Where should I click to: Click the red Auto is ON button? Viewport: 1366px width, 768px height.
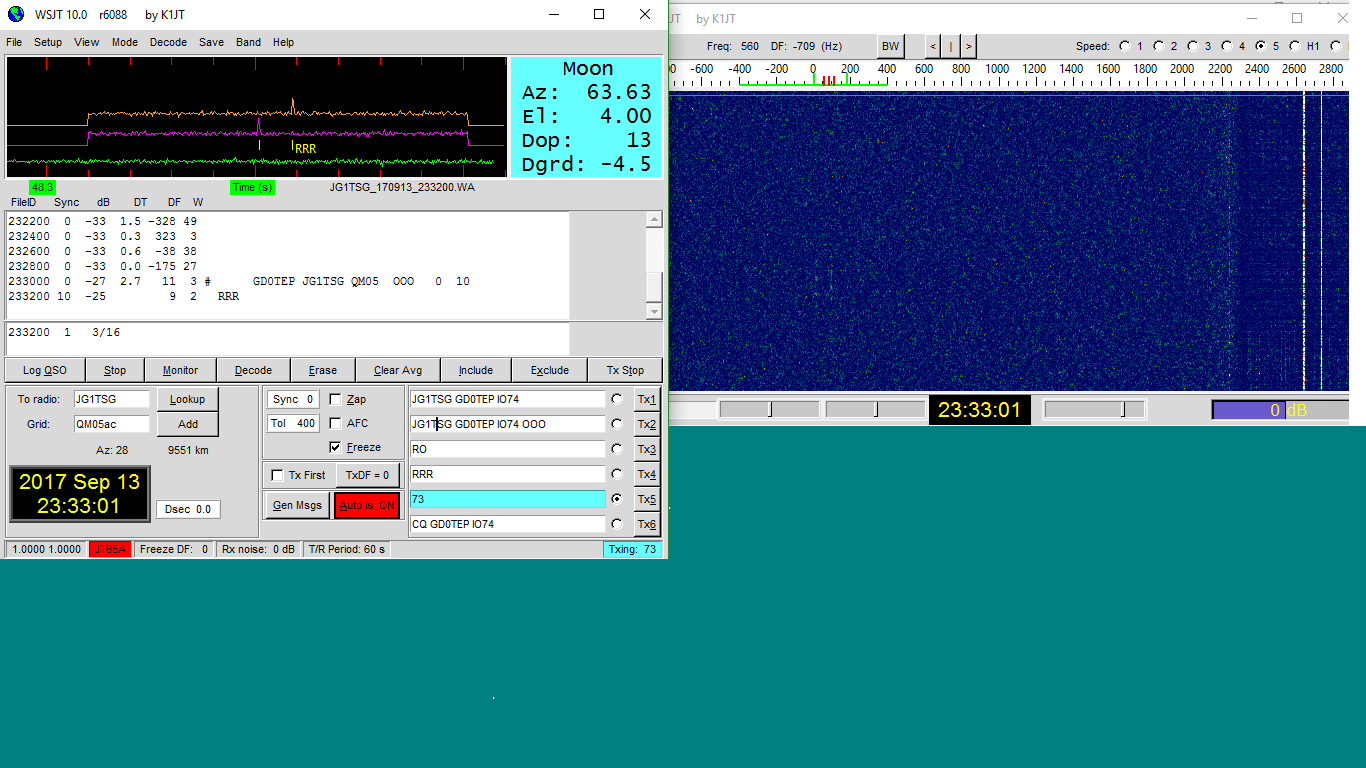point(367,505)
